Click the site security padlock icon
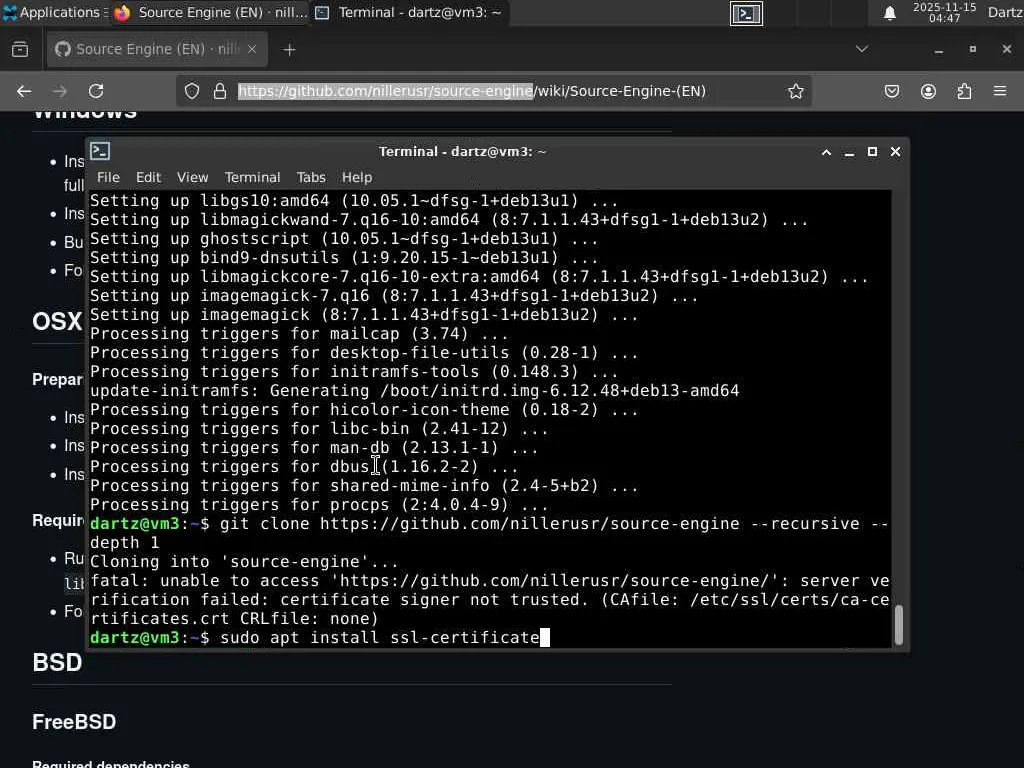Image resolution: width=1024 pixels, height=768 pixels. (220, 91)
